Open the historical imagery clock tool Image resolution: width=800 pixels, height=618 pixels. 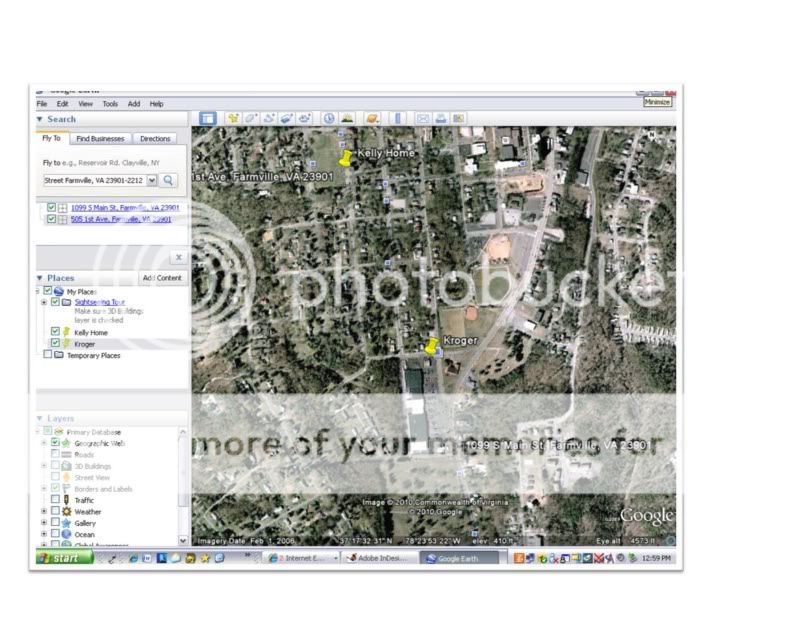point(329,118)
